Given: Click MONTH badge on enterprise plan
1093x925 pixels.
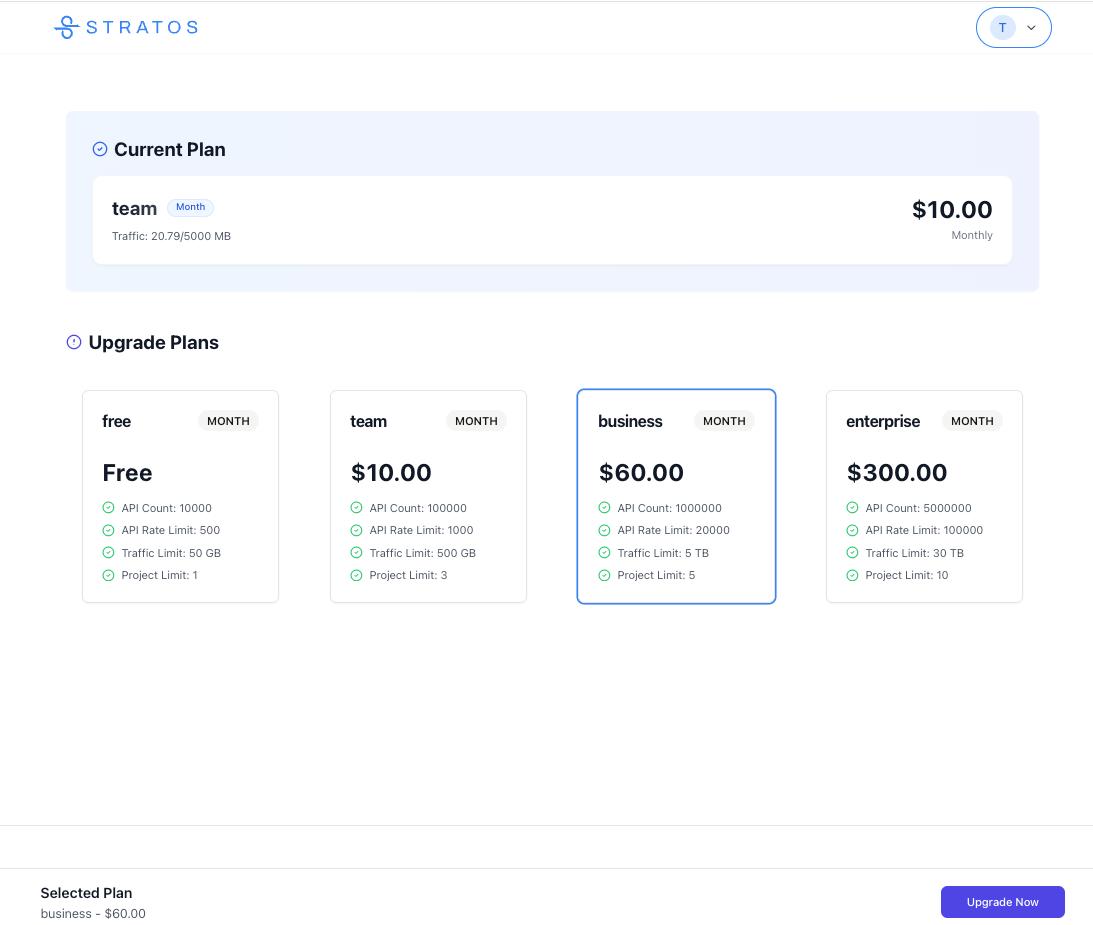Looking at the screenshot, I should coord(972,421).
